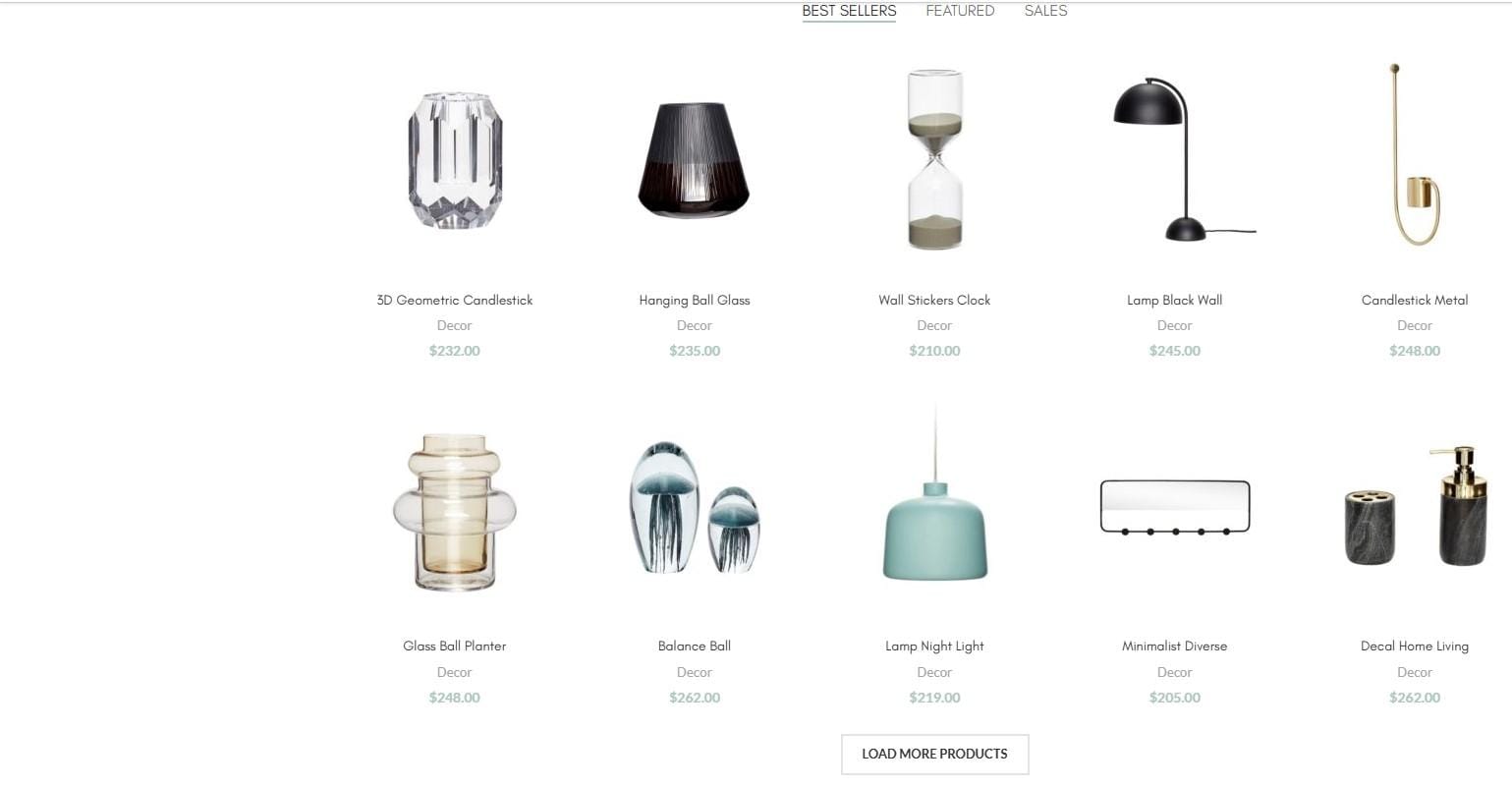
Task: View the Hanging Ball Glass product image
Action: [695, 160]
